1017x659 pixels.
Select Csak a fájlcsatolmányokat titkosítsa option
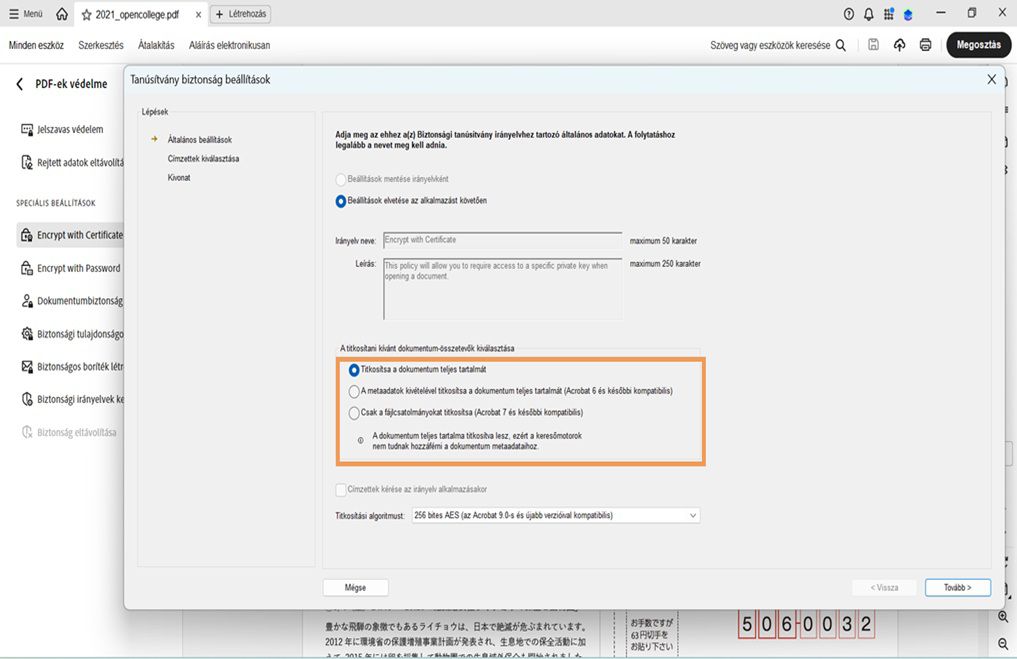353,413
